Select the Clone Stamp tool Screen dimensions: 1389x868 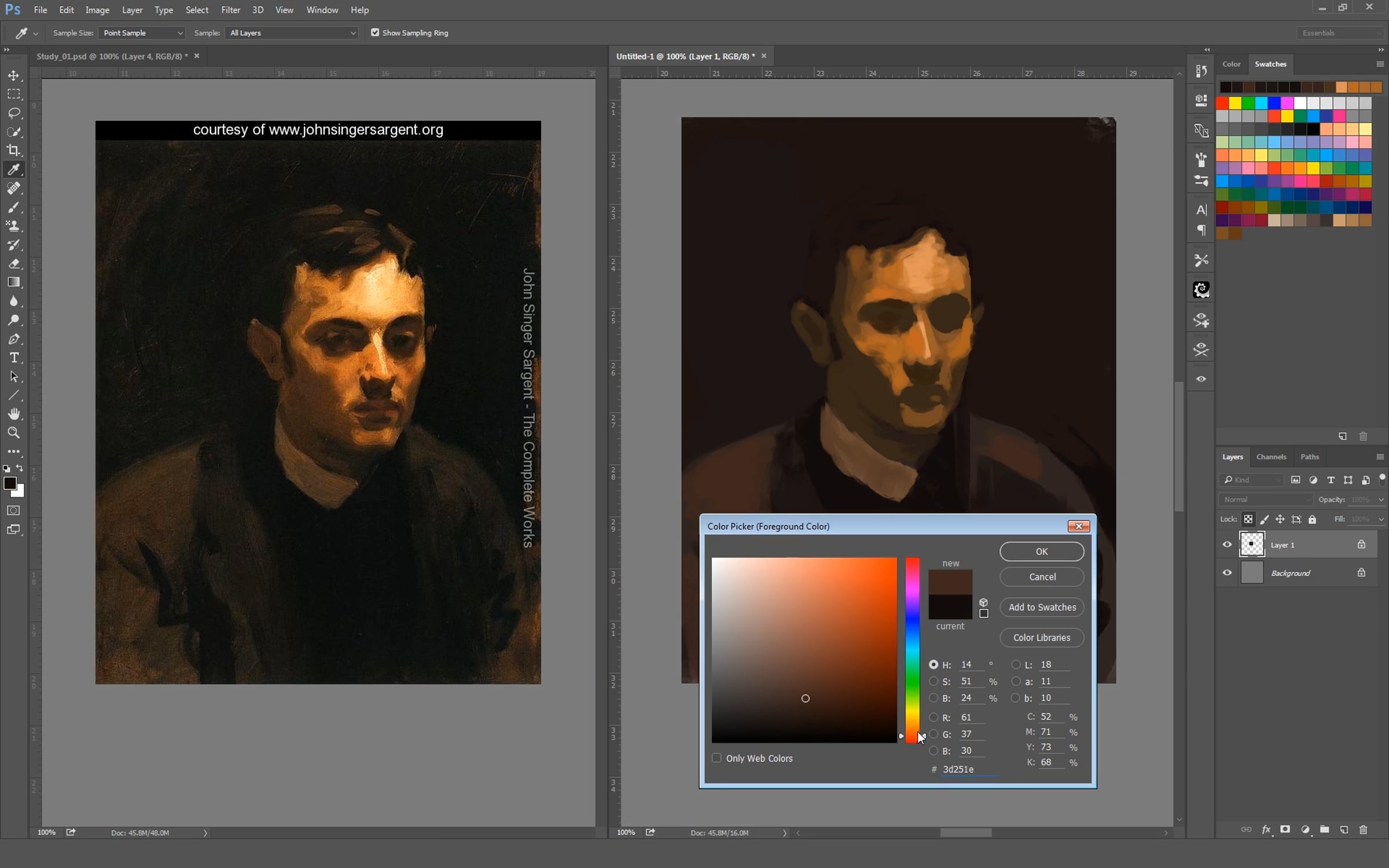coord(14,226)
